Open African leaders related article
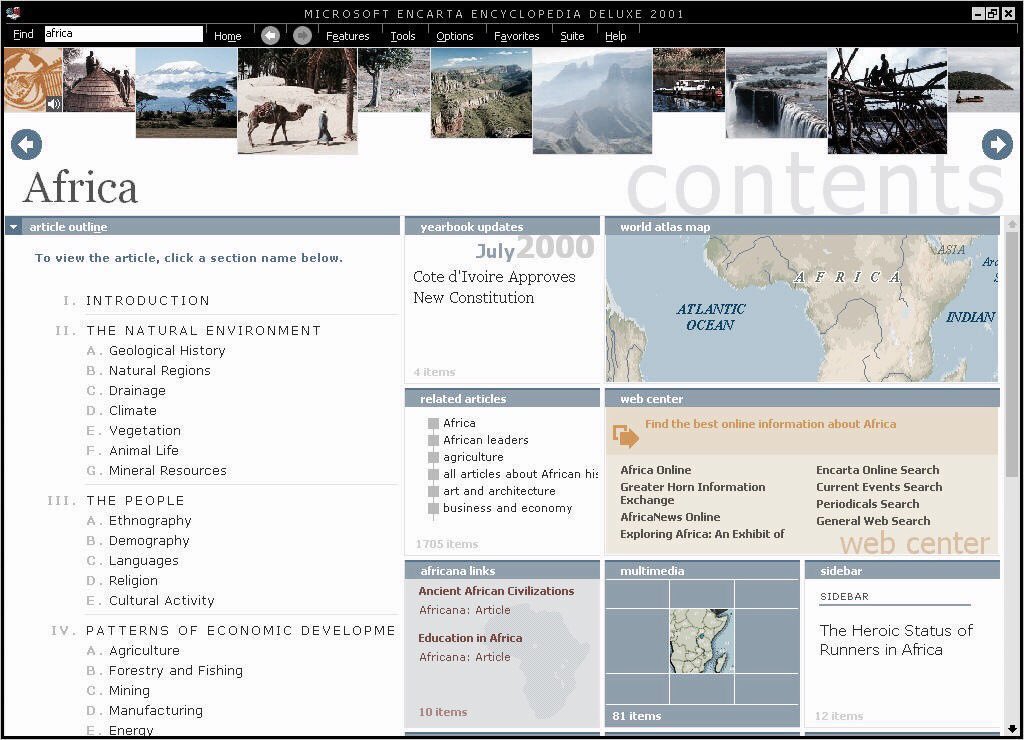Image resolution: width=1024 pixels, height=740 pixels. [x=486, y=440]
